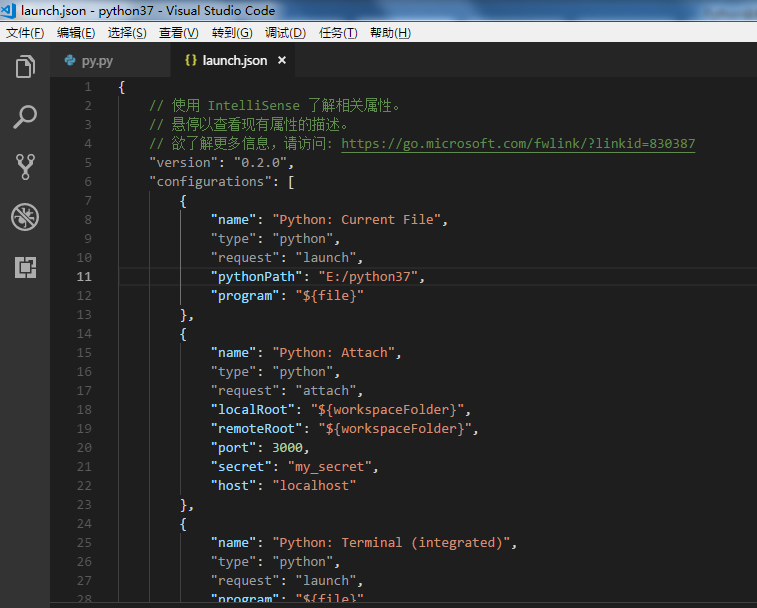
Task: Click the VS Code logo in title bar
Action: (x=8, y=10)
